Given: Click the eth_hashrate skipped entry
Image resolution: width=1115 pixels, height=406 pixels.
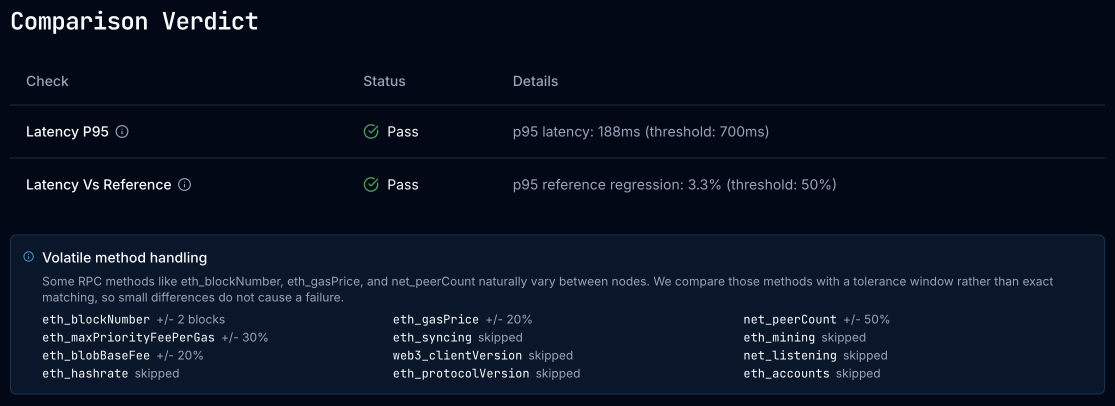Looking at the screenshot, I should 110,373.
